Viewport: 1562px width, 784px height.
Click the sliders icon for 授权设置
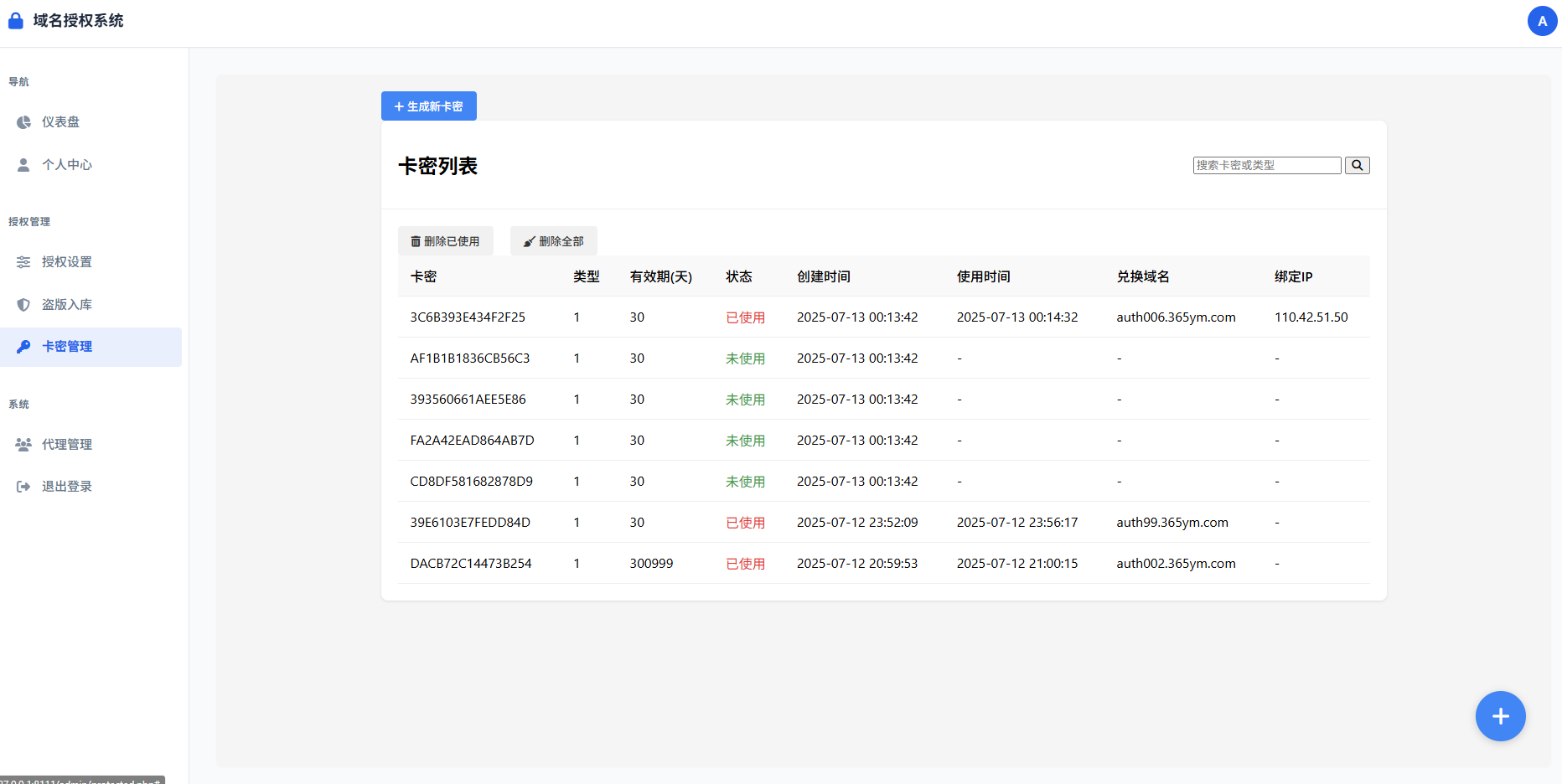click(23, 262)
